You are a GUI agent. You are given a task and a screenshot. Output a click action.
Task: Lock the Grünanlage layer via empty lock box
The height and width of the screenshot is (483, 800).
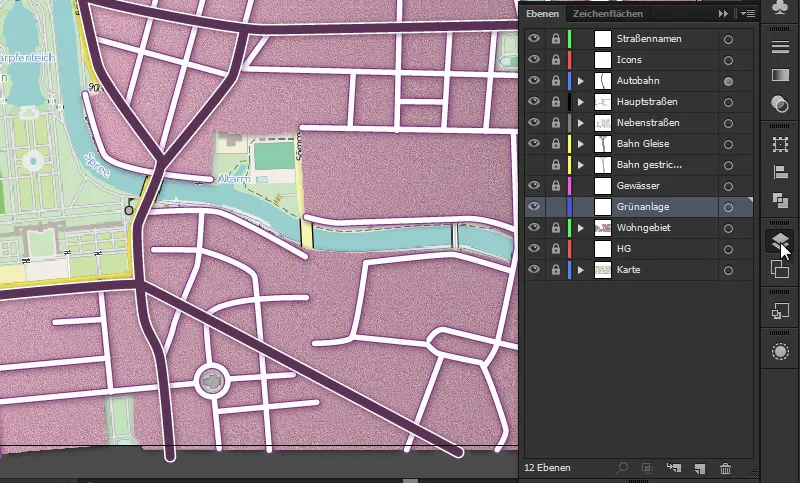556,207
